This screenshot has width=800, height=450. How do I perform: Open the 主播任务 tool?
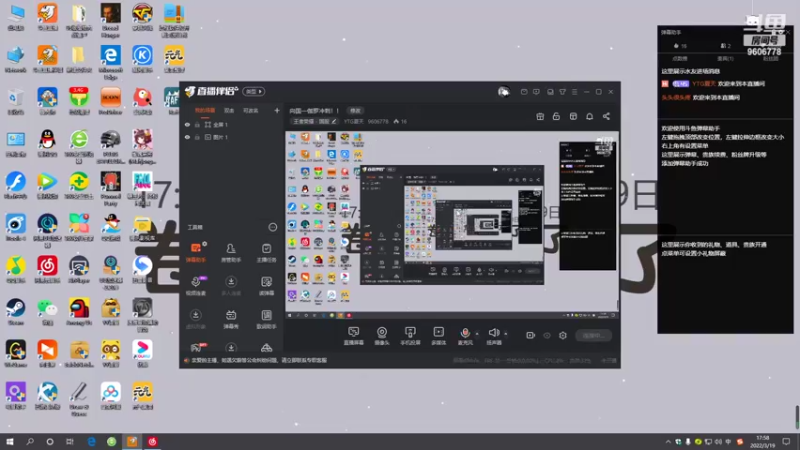(266, 253)
